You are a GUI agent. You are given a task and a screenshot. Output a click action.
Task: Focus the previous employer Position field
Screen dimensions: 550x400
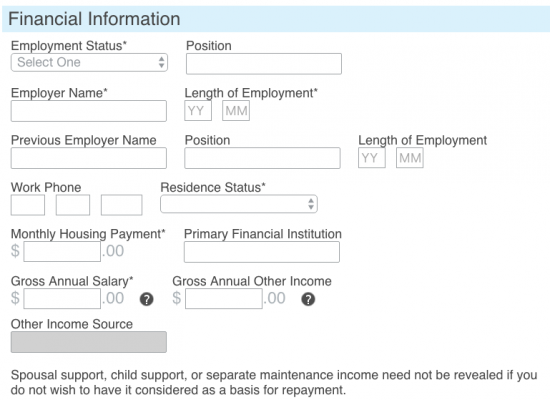(x=262, y=158)
